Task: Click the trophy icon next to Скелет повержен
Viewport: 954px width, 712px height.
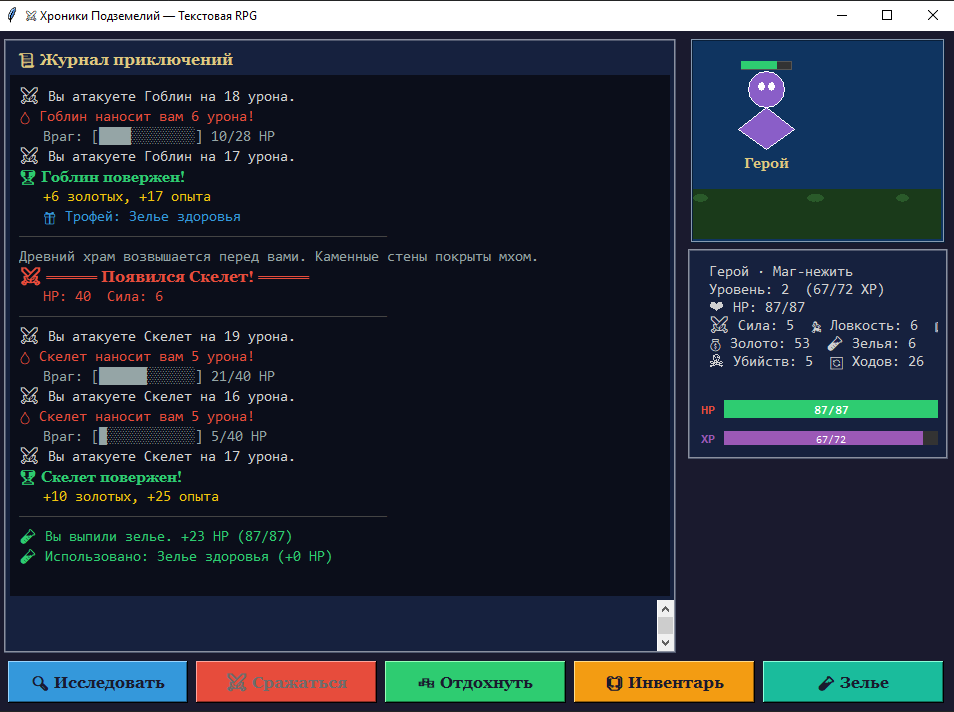Action: click(28, 477)
